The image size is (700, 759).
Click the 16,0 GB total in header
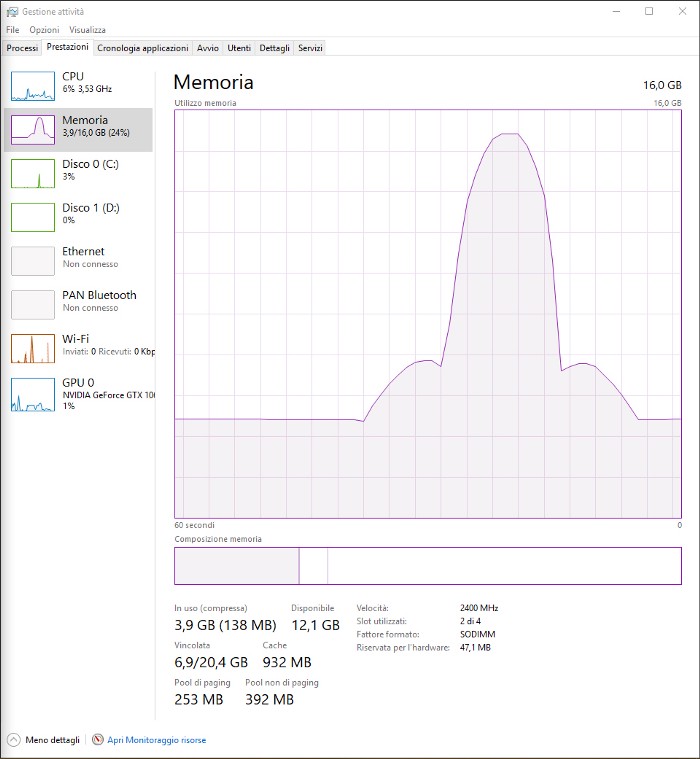(662, 85)
